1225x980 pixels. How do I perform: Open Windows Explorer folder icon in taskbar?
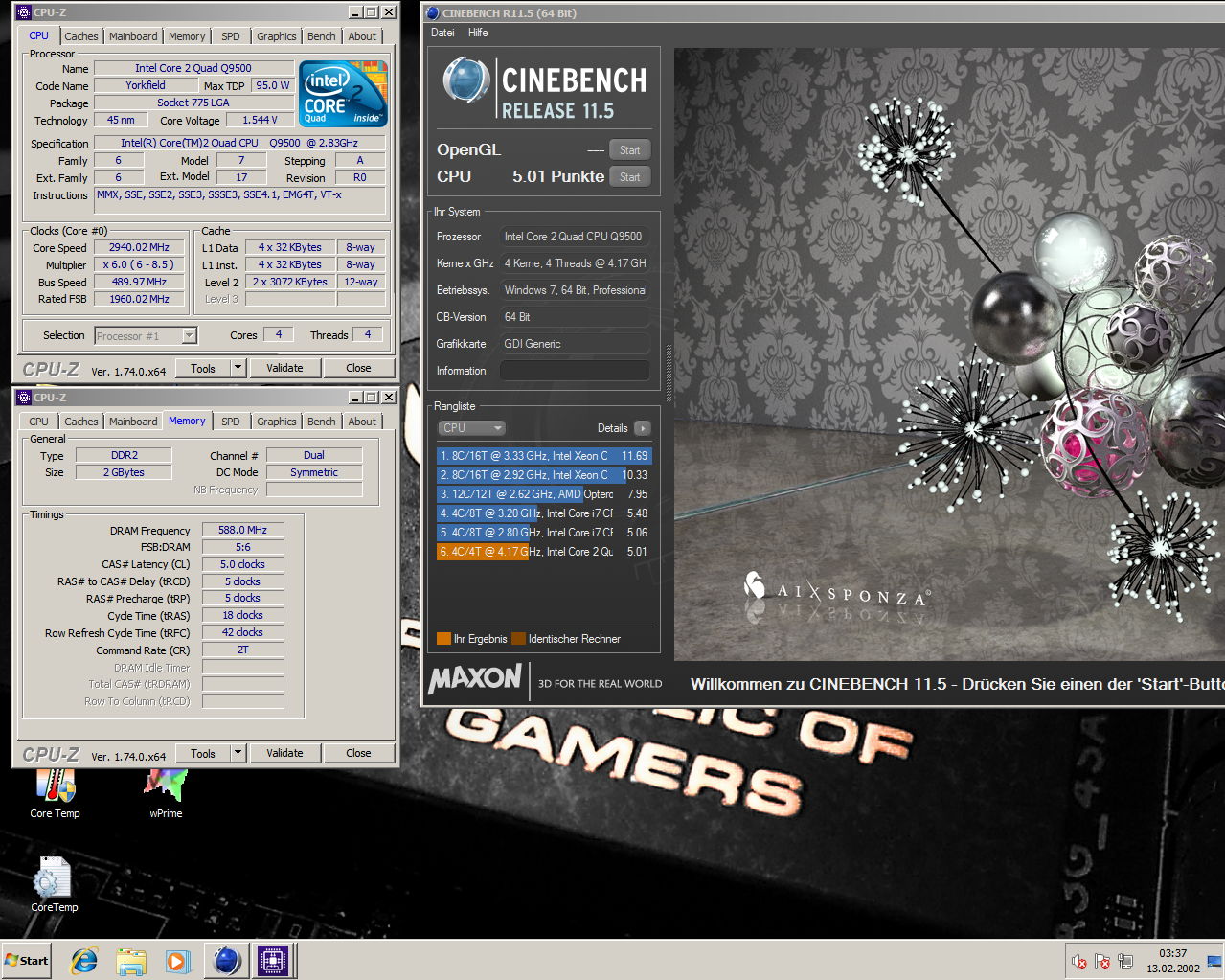(x=131, y=961)
